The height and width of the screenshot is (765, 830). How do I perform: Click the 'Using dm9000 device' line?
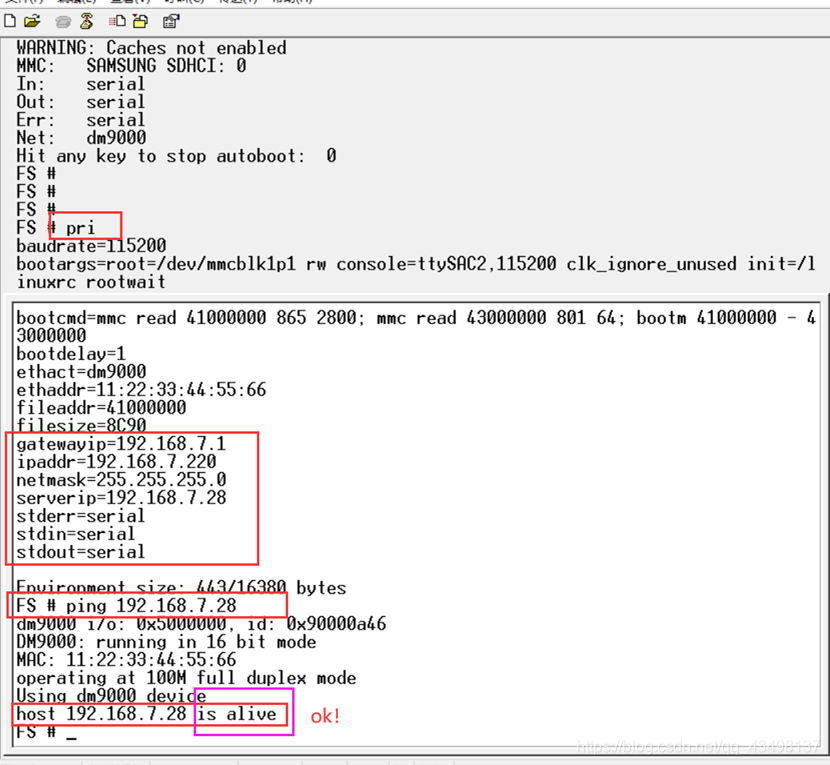pos(111,696)
